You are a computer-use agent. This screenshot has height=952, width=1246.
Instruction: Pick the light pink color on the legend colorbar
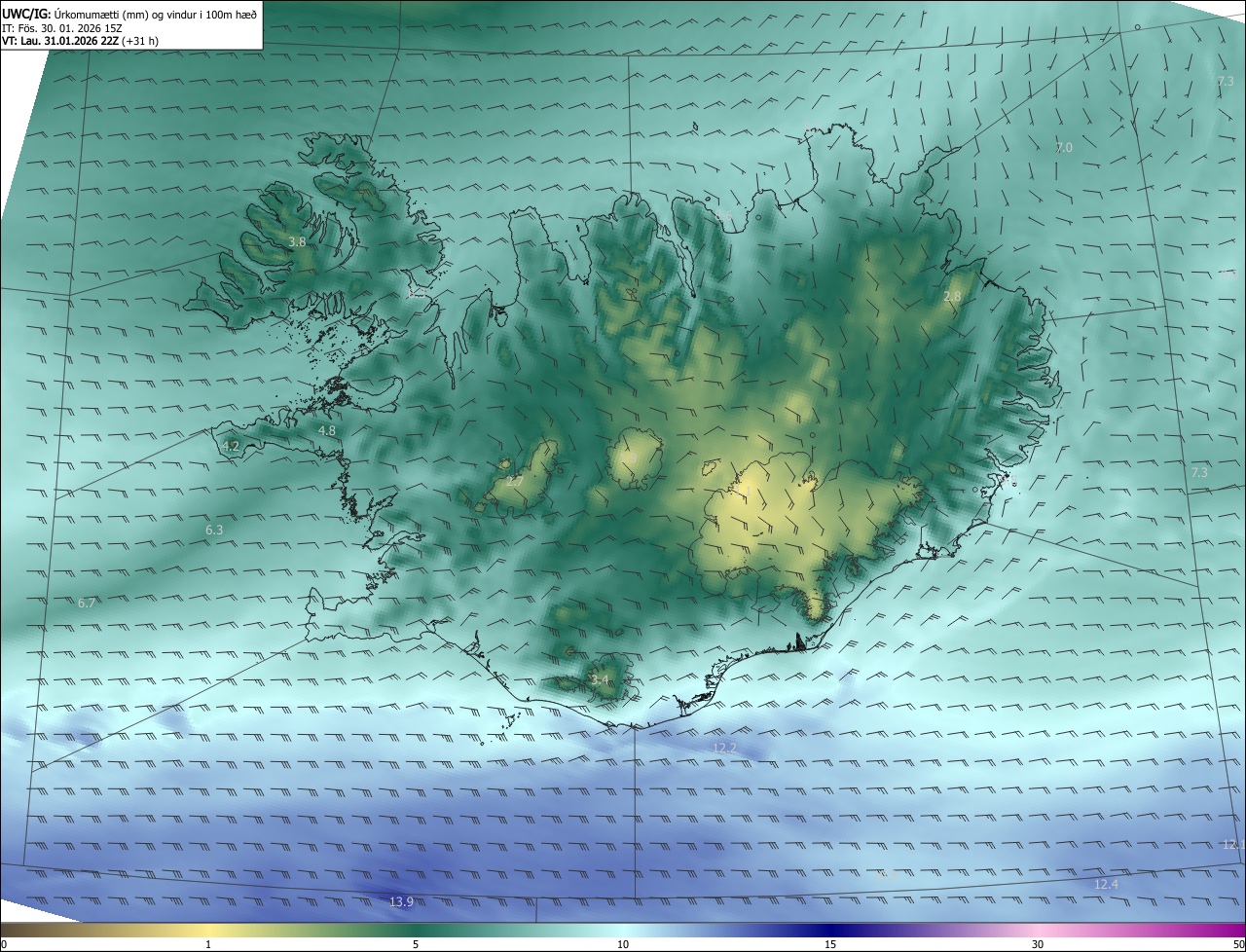pos(1038,931)
